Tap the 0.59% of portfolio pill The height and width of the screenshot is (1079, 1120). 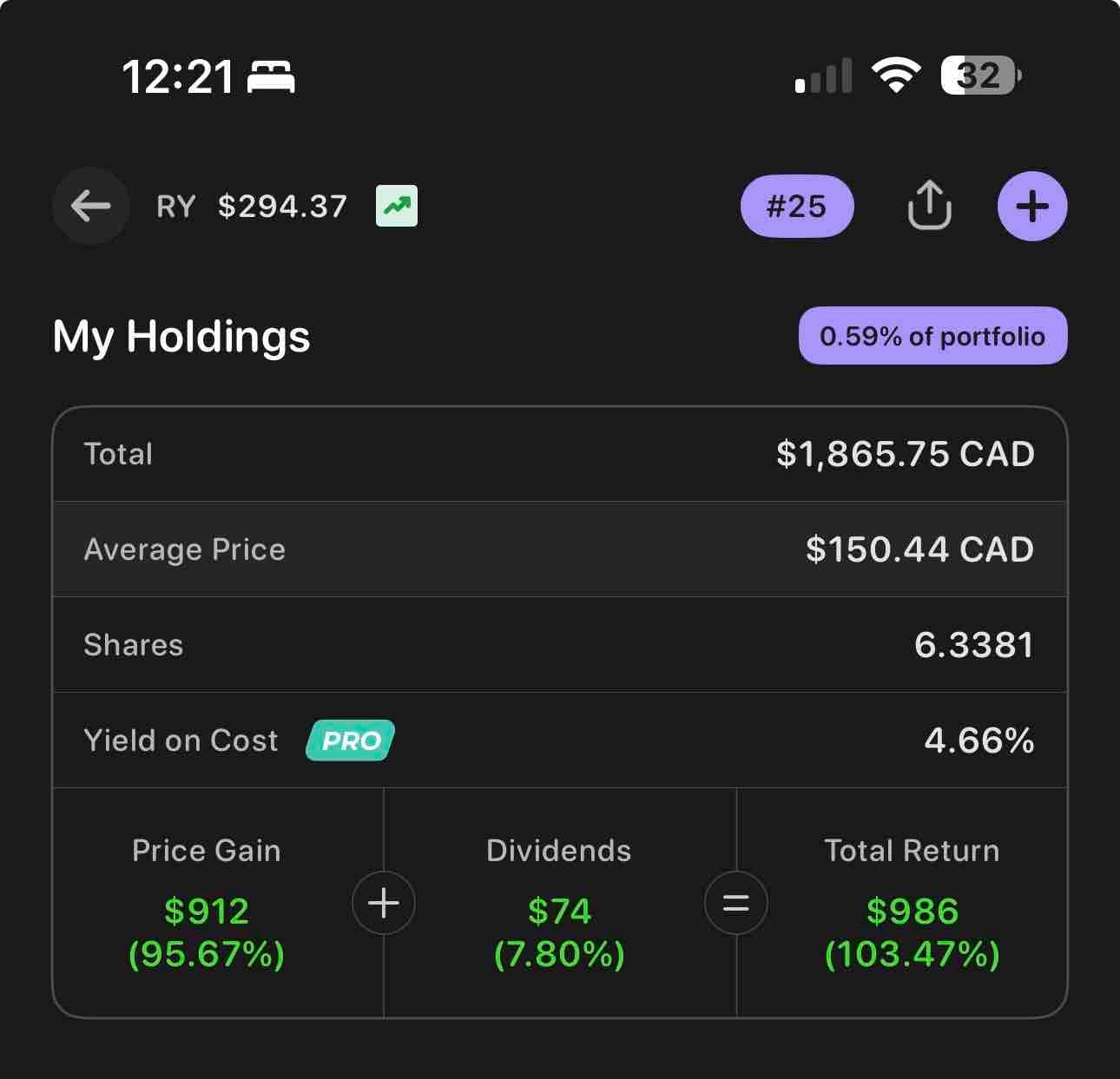pyautogui.click(x=932, y=336)
